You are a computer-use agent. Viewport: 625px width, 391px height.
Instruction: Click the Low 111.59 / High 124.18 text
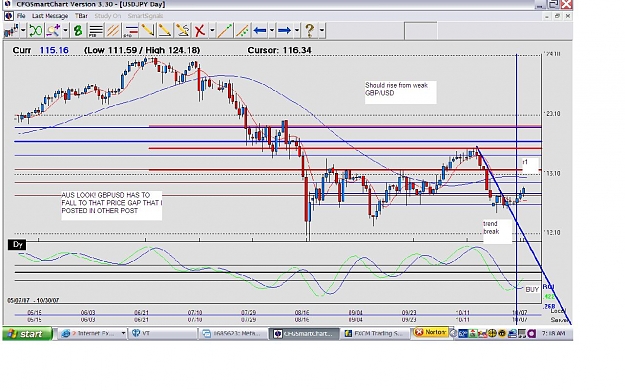142,50
